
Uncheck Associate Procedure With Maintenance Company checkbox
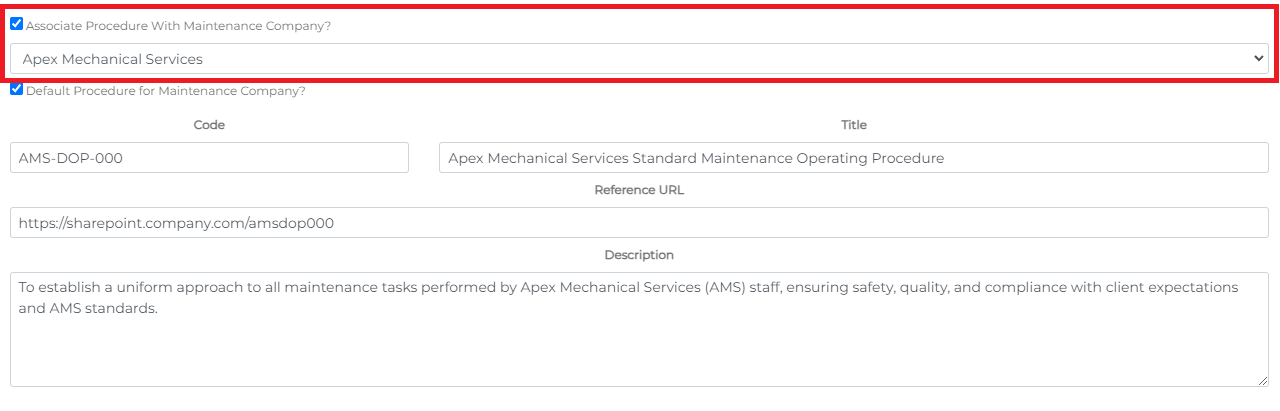[x=17, y=24]
